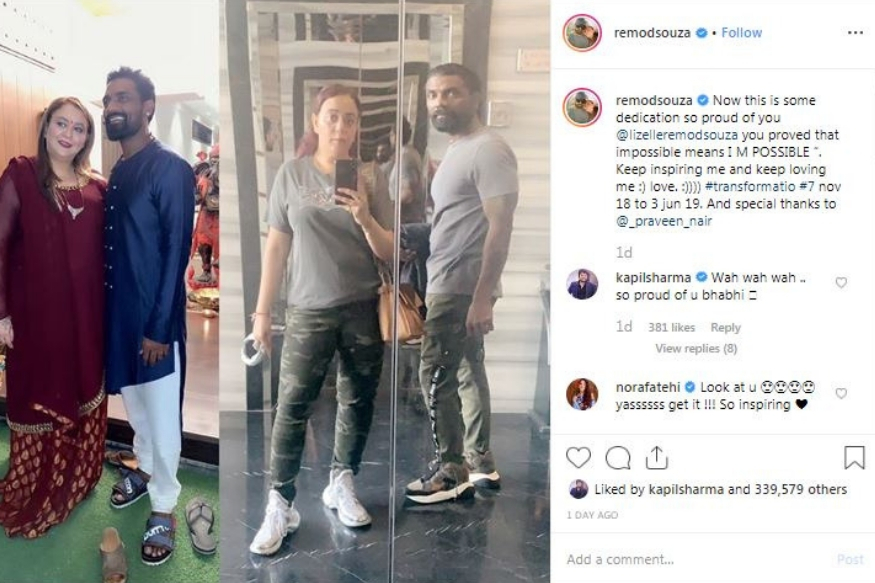Screen dimensions: 875x583
Task: Like kapilsharma's comment
Action: [841, 283]
